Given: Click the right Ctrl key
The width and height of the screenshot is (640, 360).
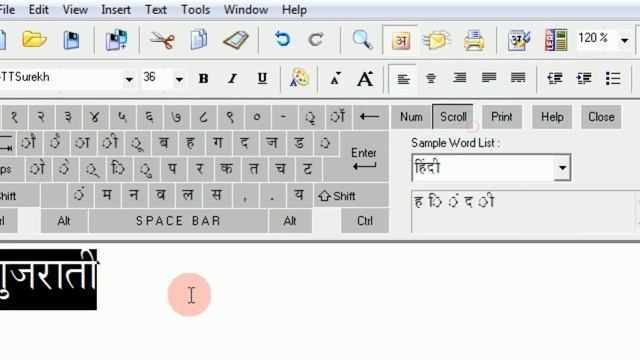Looking at the screenshot, I should point(364,221).
